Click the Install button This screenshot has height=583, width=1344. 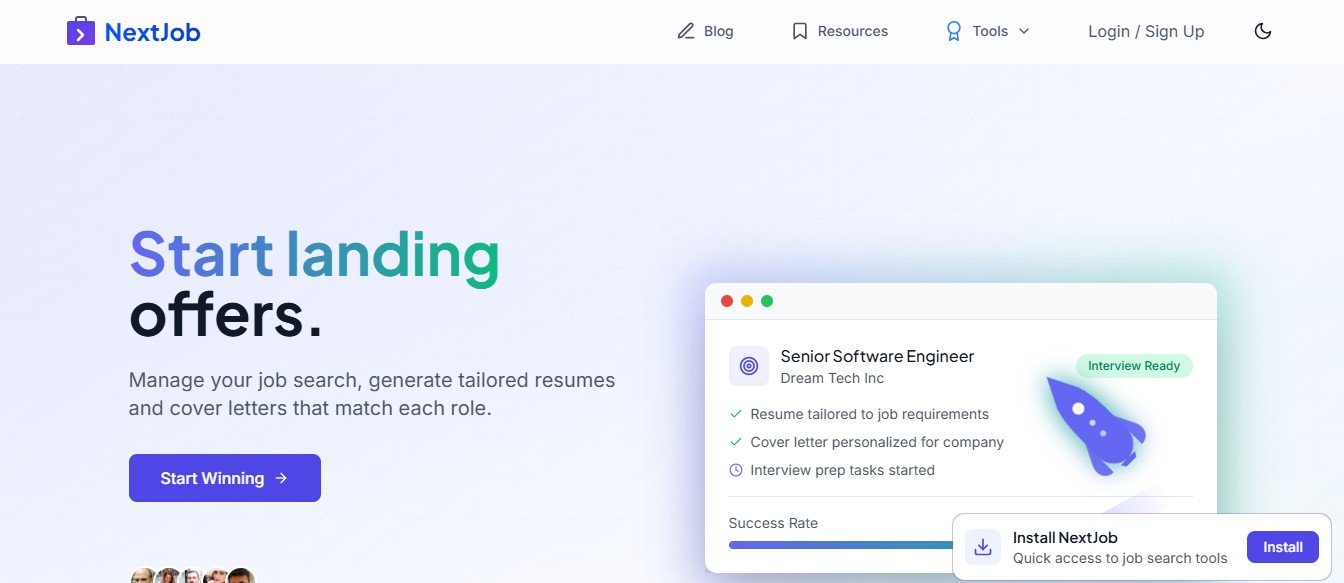[x=1282, y=547]
